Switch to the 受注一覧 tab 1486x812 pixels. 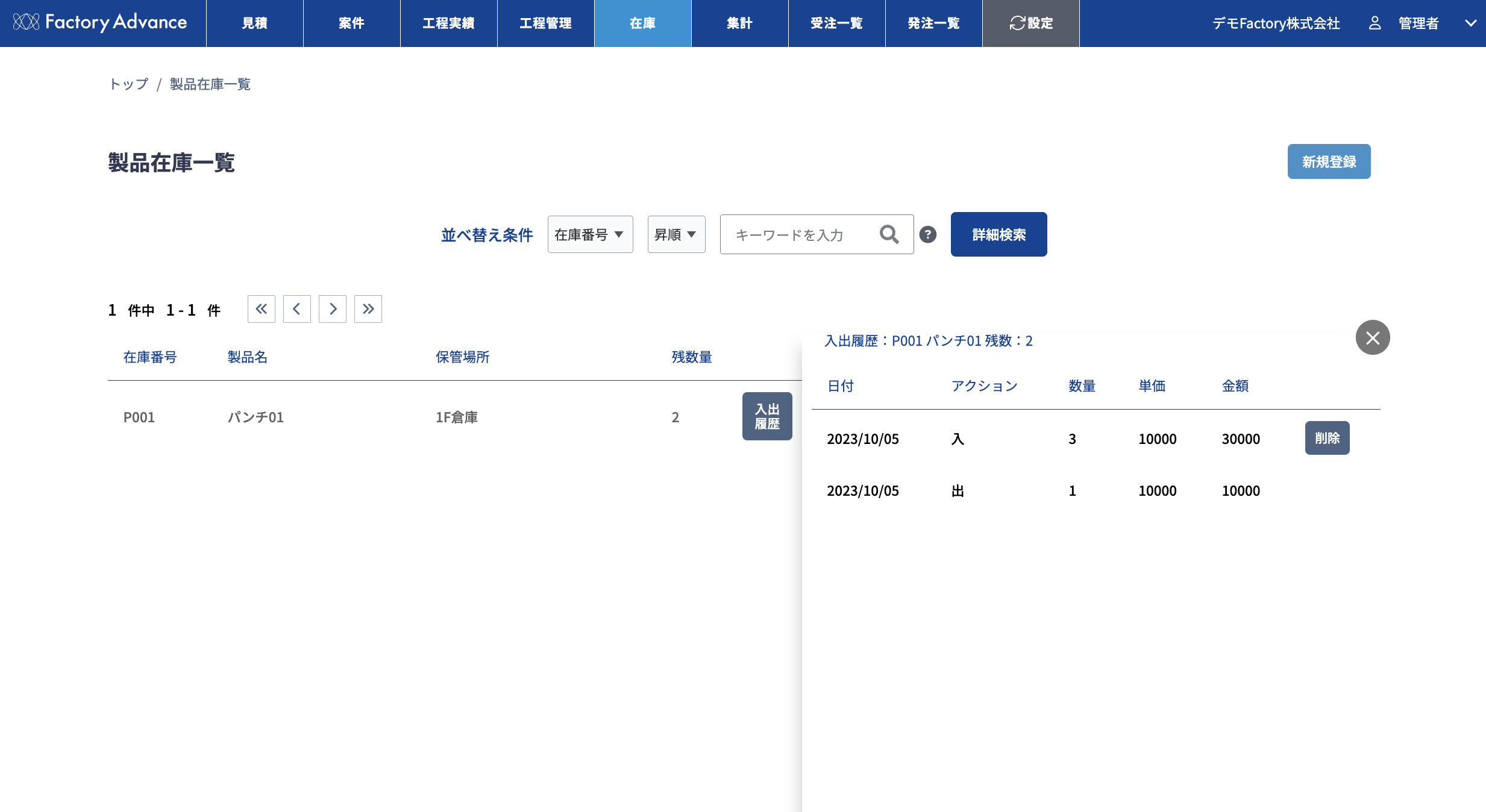pos(836,23)
